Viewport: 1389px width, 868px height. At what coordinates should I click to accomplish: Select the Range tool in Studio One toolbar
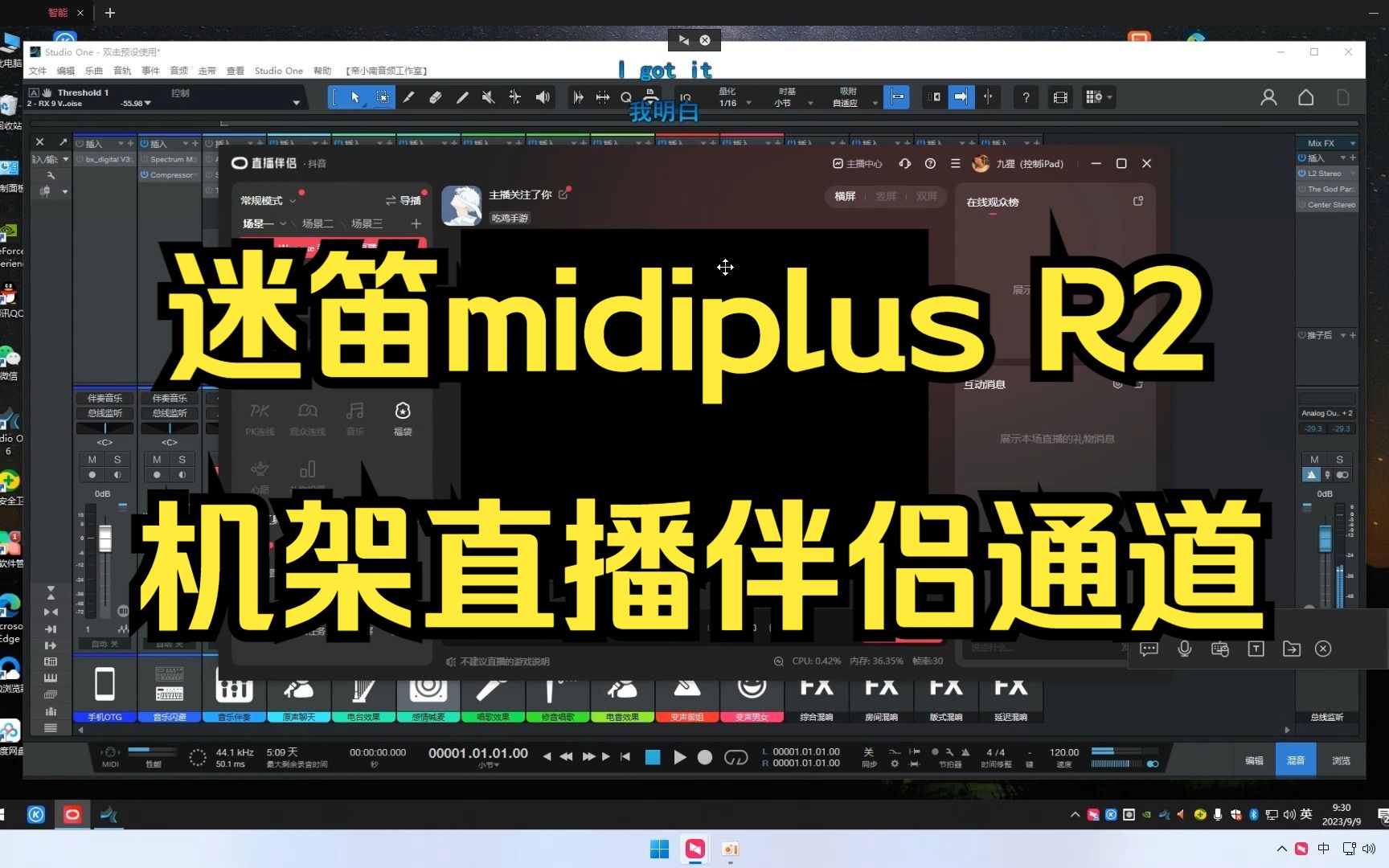pyautogui.click(x=383, y=97)
